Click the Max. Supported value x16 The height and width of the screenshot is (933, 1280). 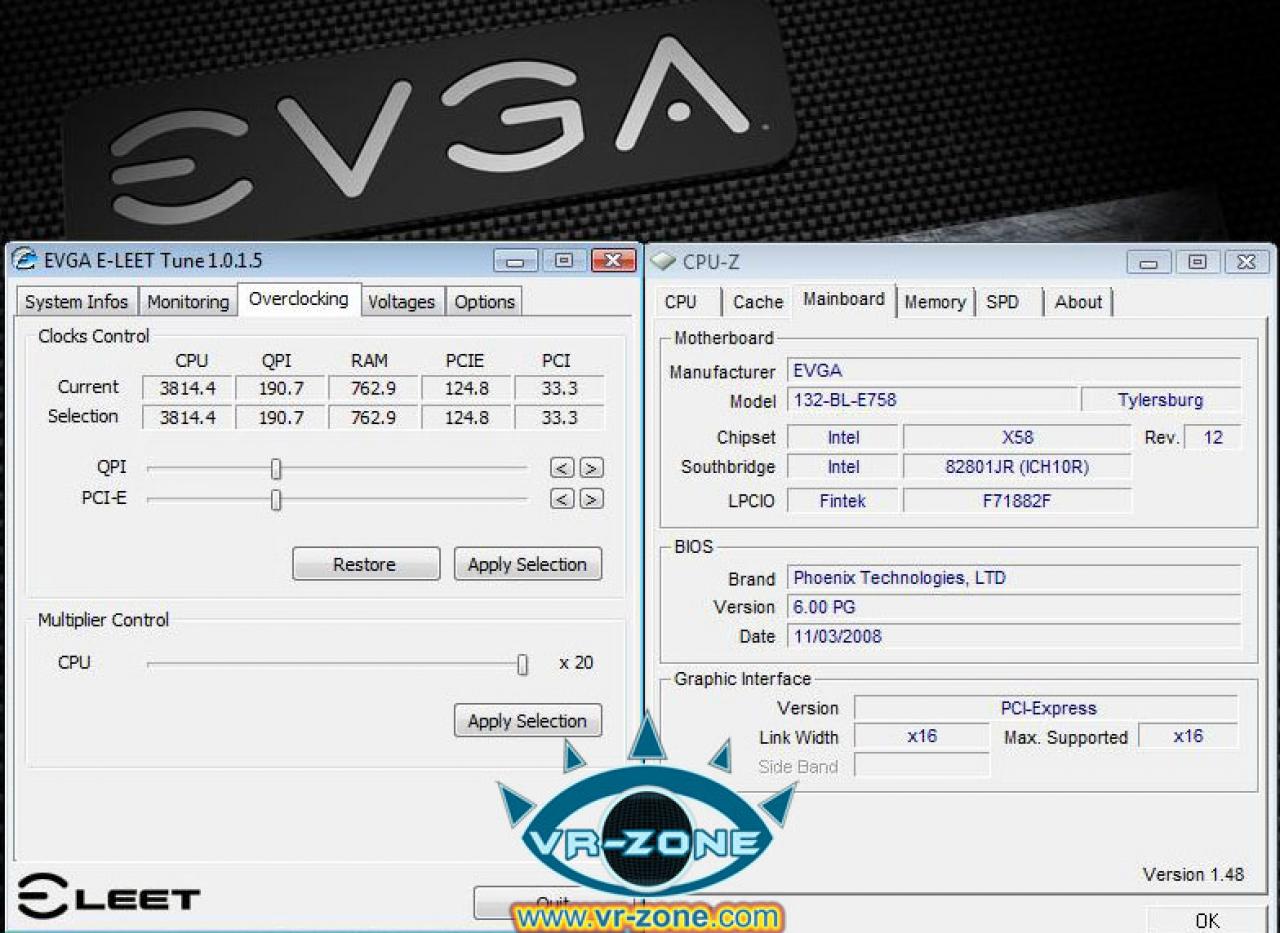click(1188, 736)
